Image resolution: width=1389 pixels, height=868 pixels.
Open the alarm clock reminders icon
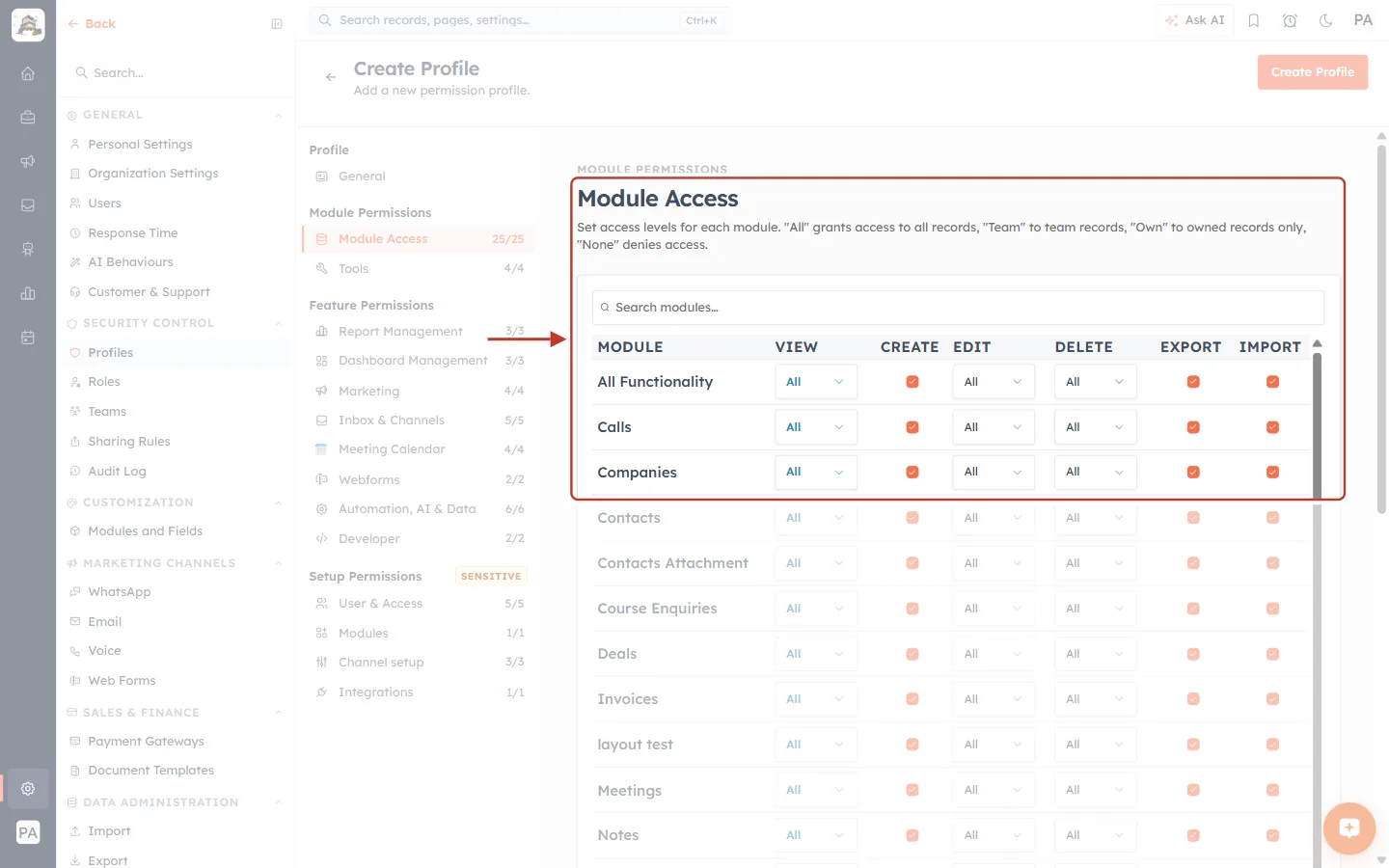click(x=1290, y=20)
